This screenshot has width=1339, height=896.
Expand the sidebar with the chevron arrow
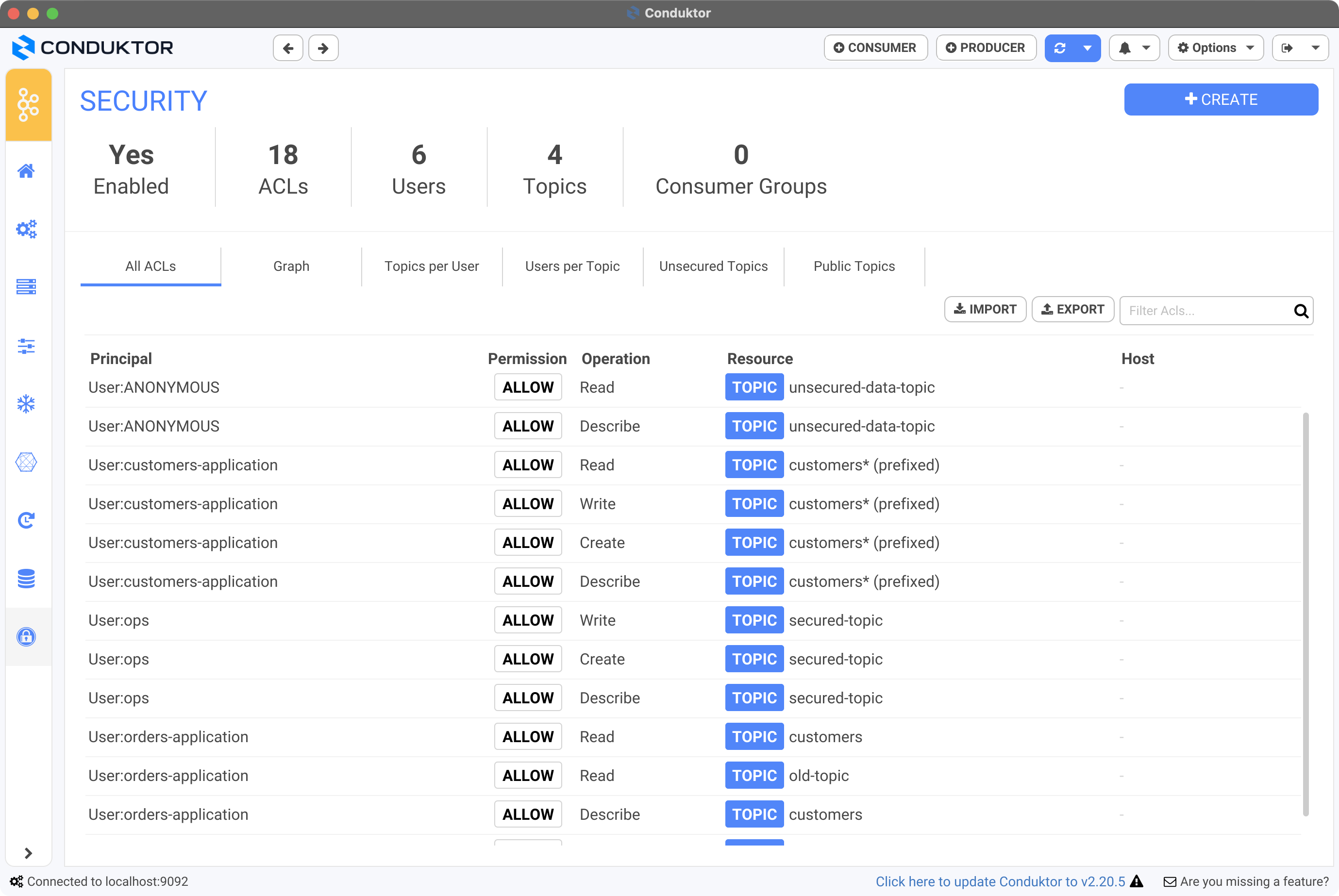(x=28, y=853)
